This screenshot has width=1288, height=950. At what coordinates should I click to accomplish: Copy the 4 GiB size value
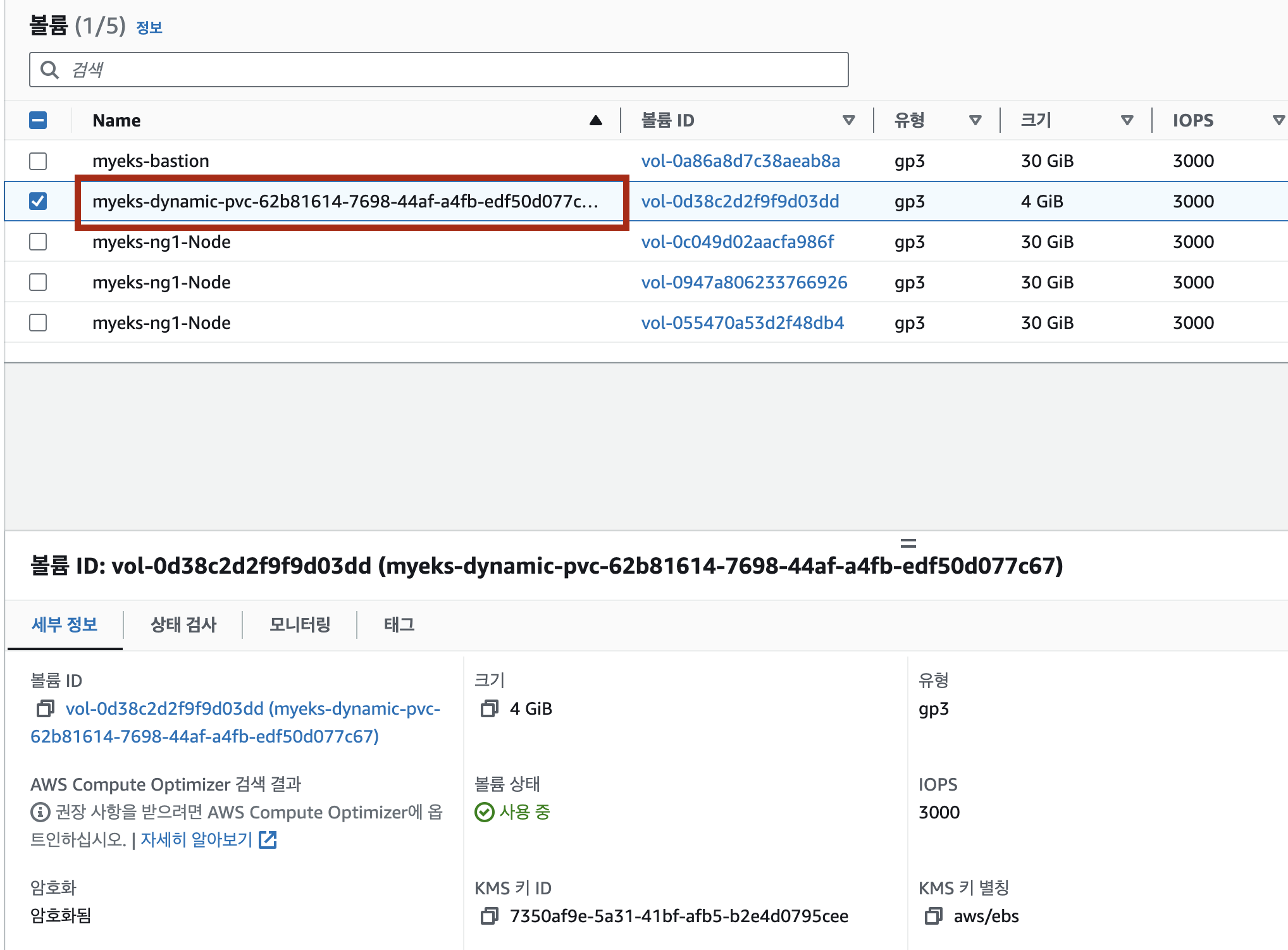click(x=489, y=708)
